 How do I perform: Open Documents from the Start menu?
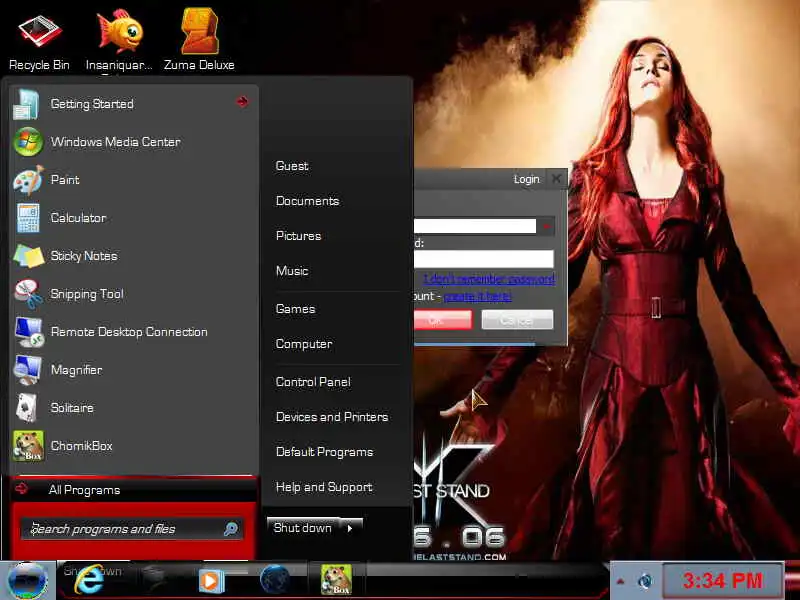[307, 201]
